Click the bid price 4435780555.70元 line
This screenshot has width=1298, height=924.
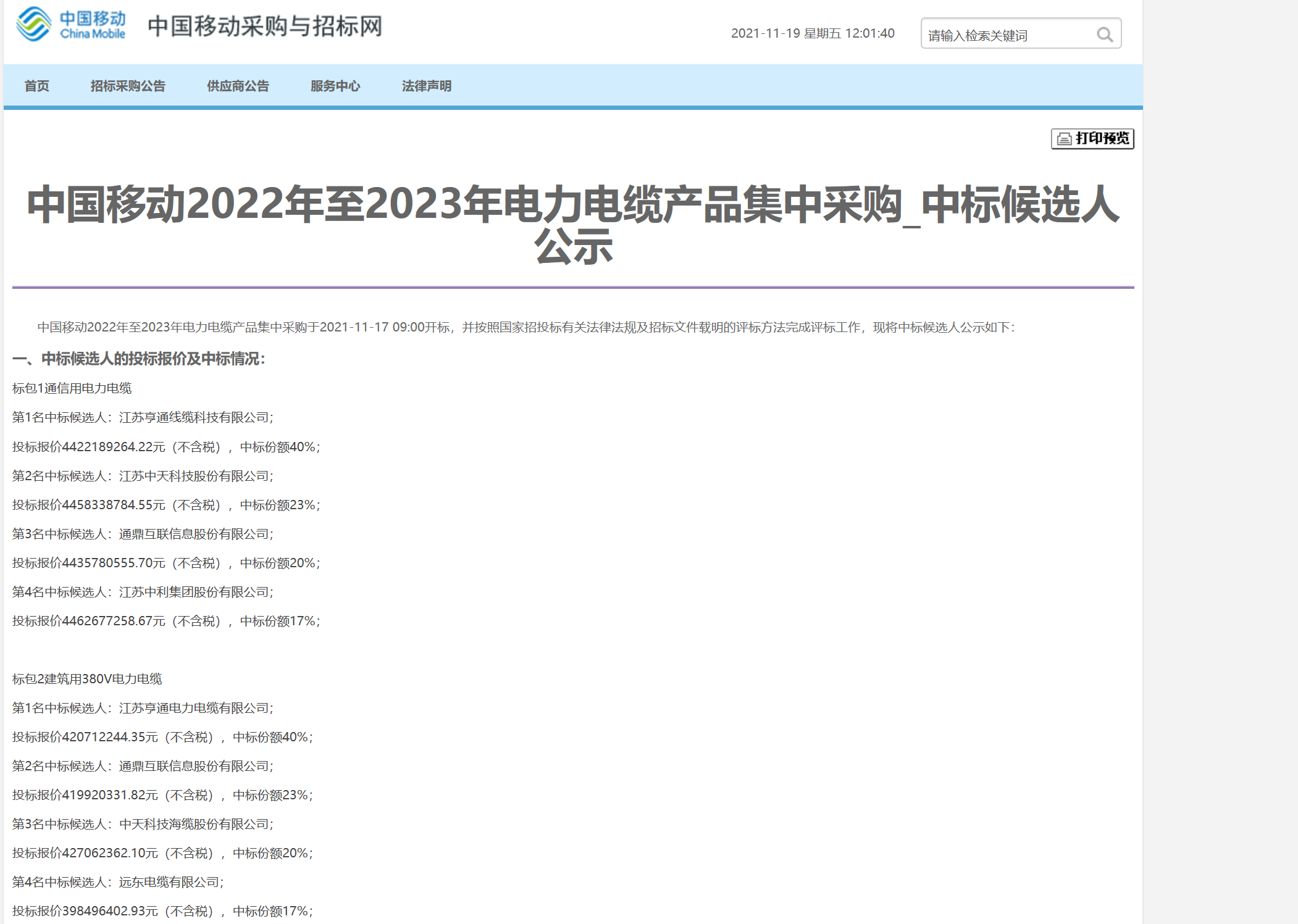pos(167,563)
